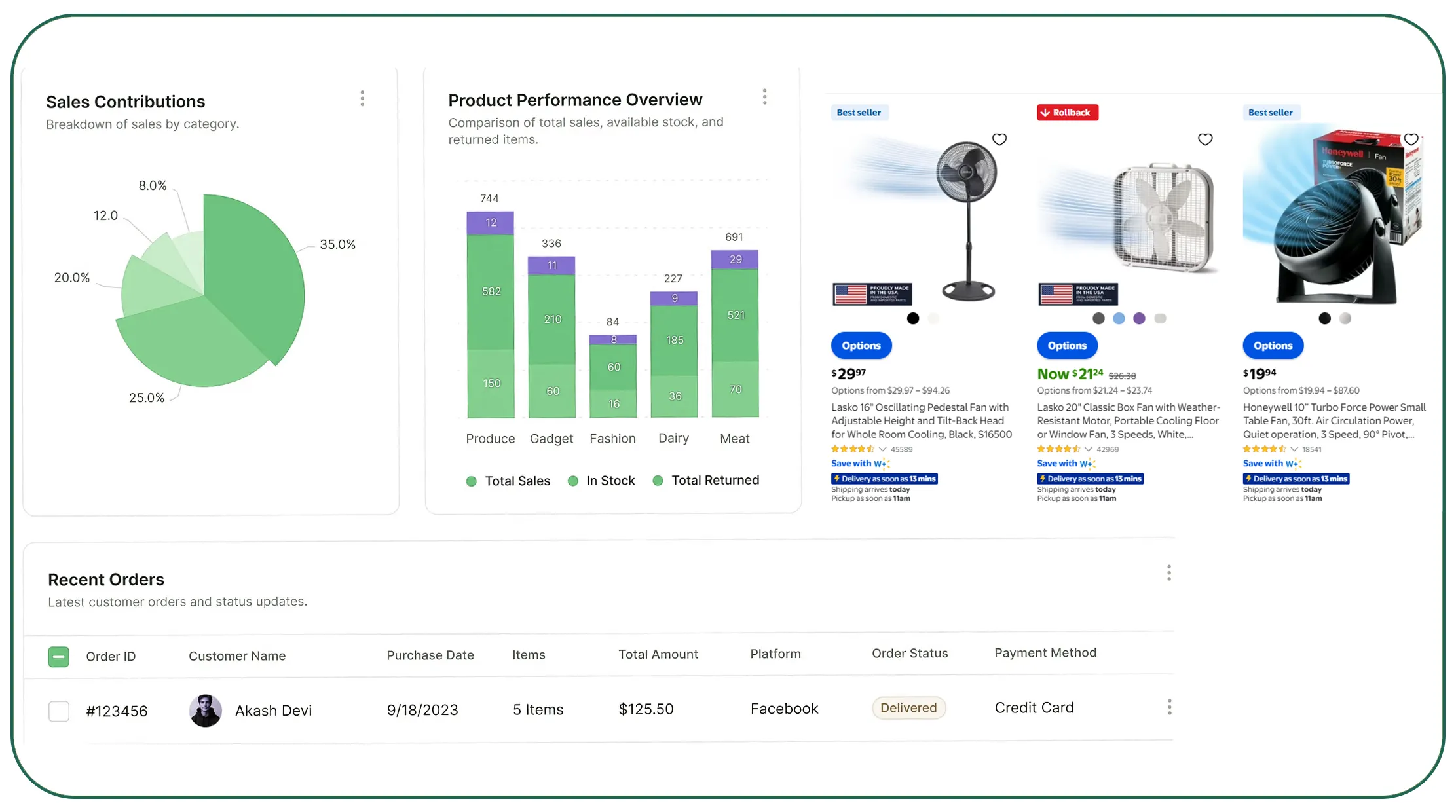
Task: Toggle Total Returned legend item
Action: [706, 481]
